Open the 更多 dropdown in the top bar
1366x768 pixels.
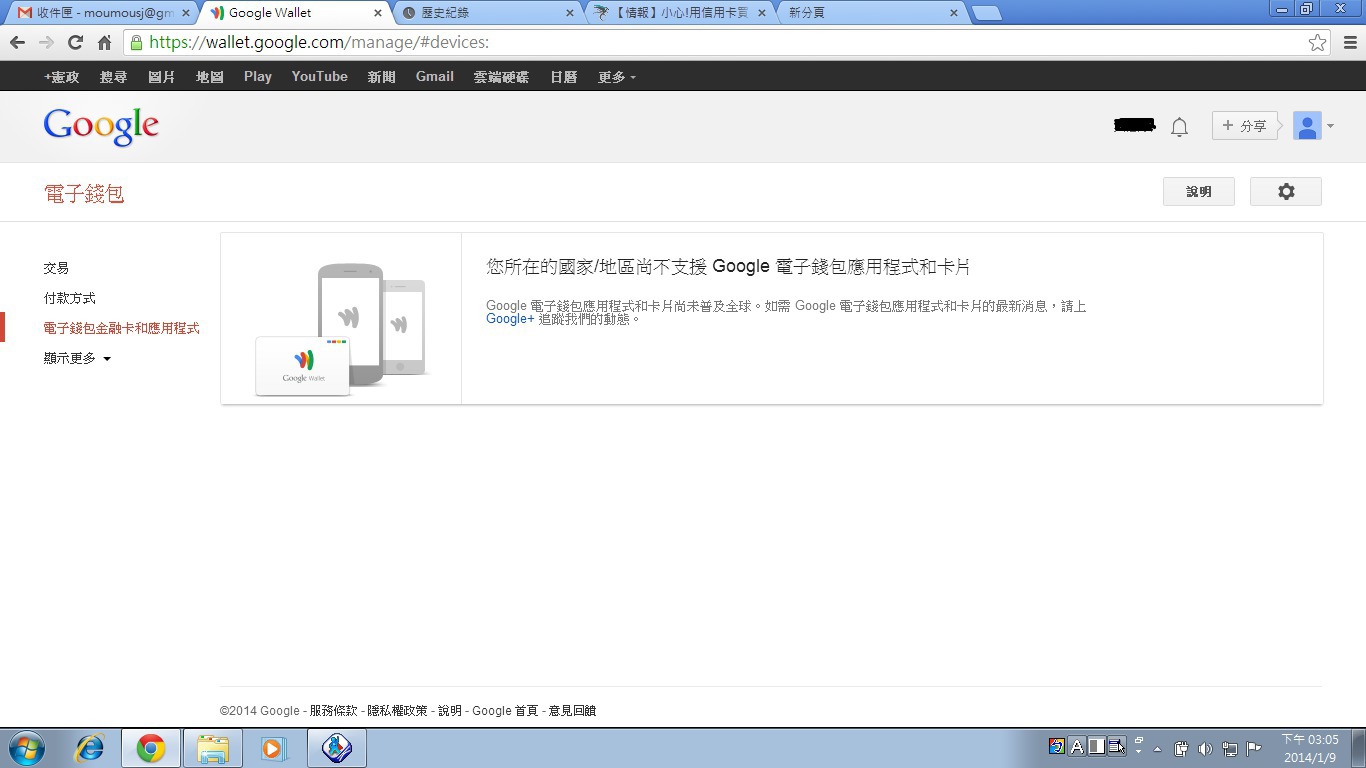tap(616, 77)
